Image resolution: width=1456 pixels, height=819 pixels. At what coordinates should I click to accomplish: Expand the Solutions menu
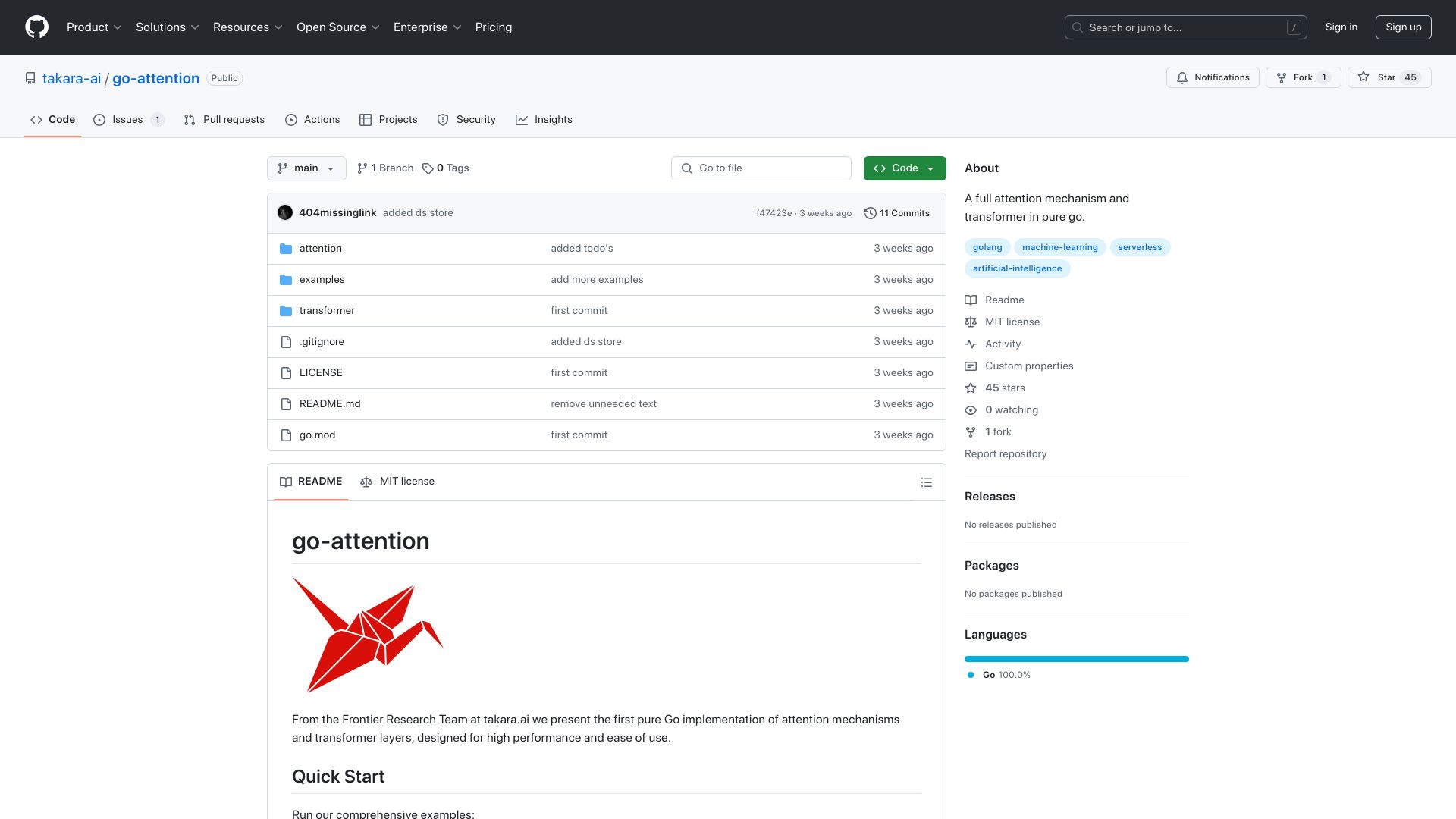[x=168, y=27]
